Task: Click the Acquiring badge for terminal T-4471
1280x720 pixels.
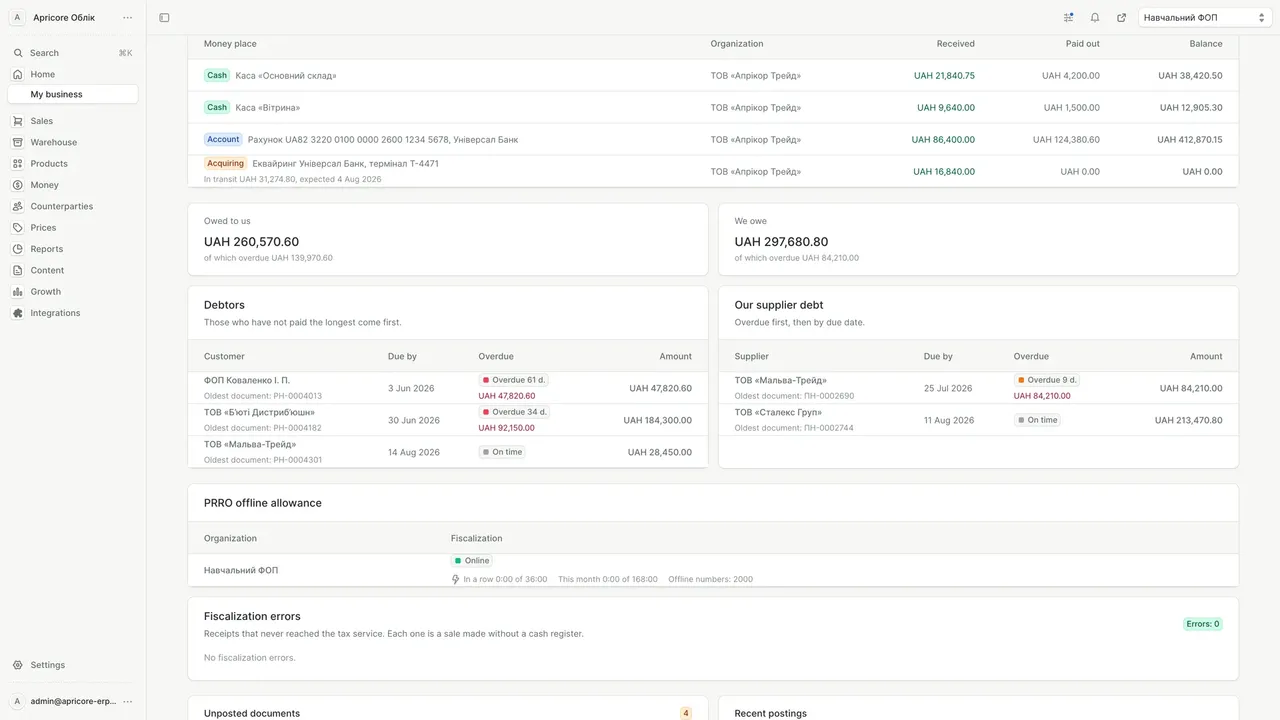Action: click(225, 163)
